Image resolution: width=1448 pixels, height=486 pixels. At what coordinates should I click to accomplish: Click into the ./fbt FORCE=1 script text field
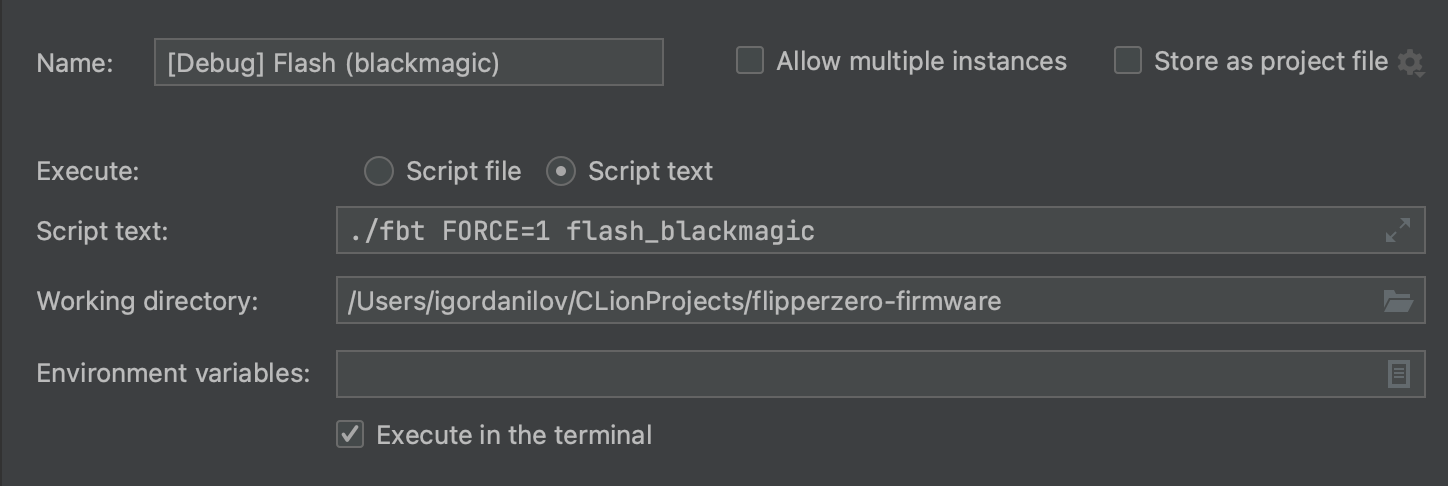click(850, 231)
